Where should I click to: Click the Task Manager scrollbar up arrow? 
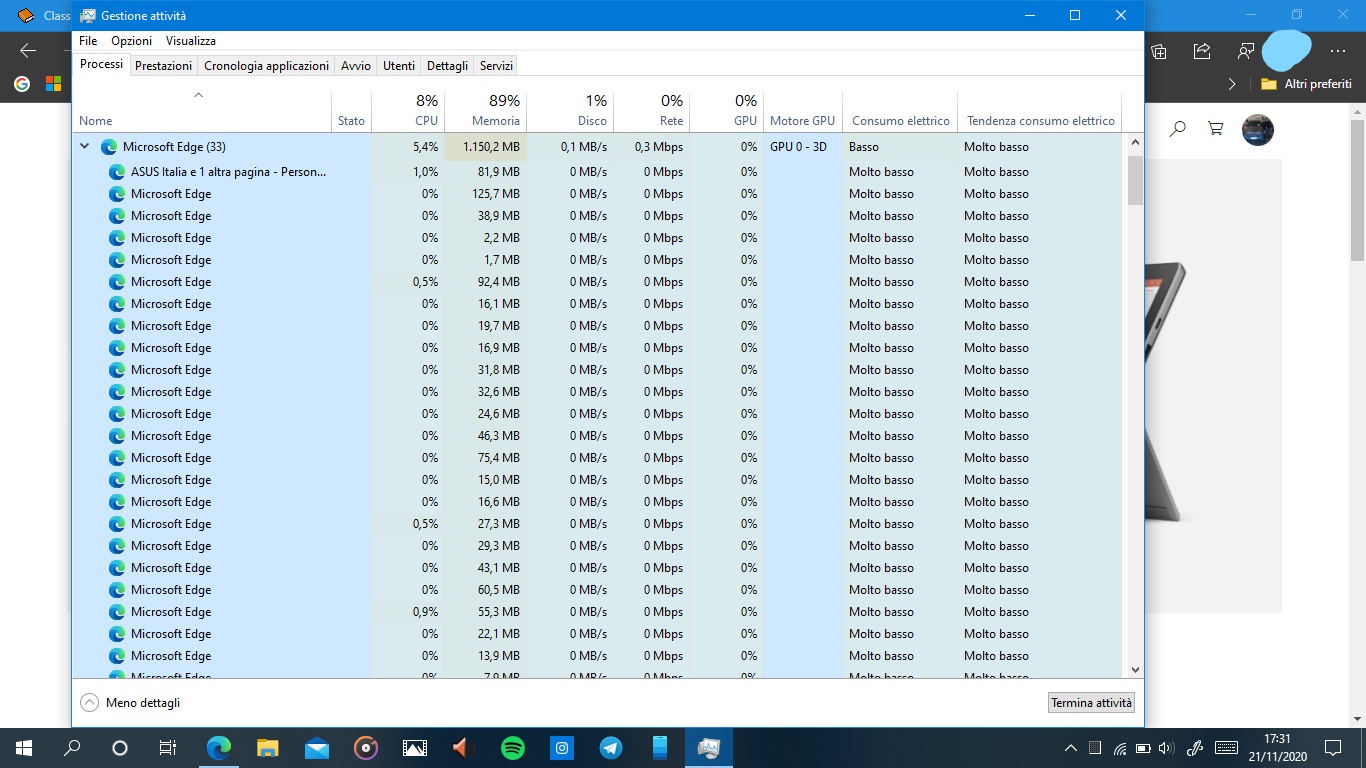tap(1135, 143)
